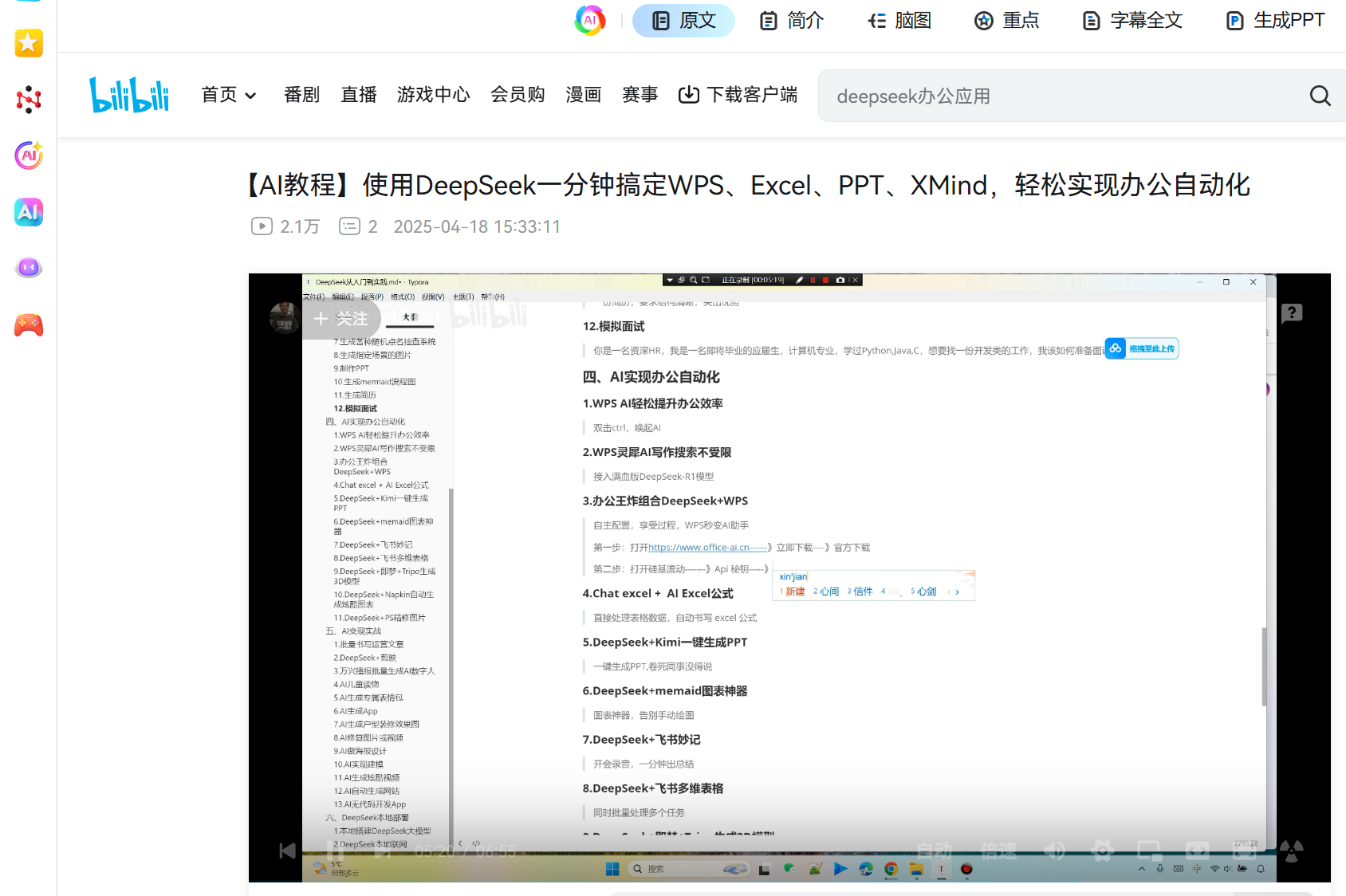
Task: Switch to the 原文 tab
Action: pyautogui.click(x=683, y=21)
